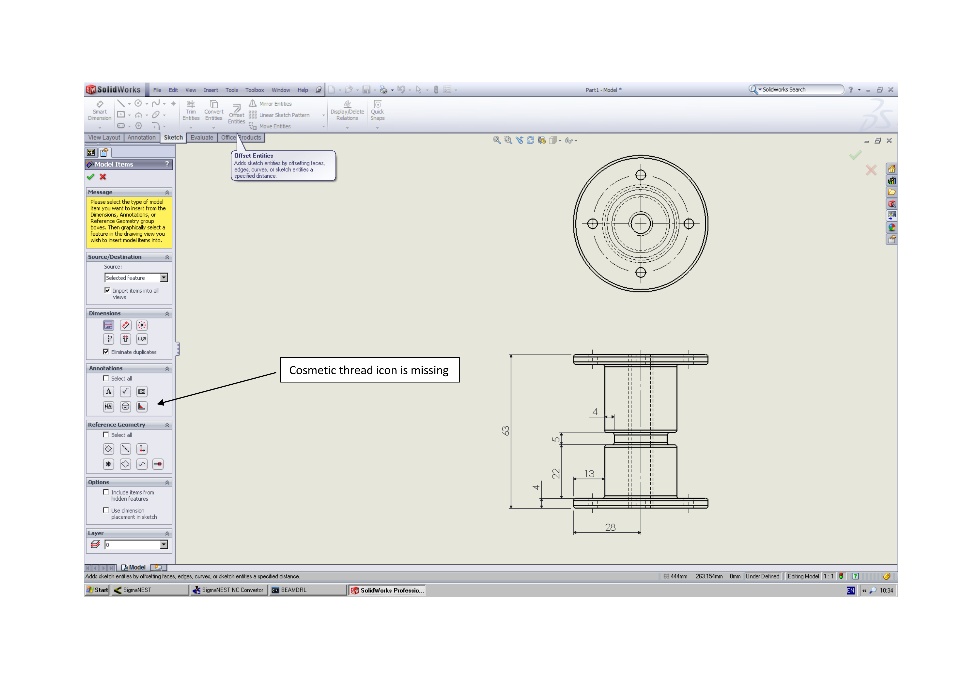The width and height of the screenshot is (960, 678).
Task: Open the Toolbox menu
Action: pyautogui.click(x=255, y=90)
